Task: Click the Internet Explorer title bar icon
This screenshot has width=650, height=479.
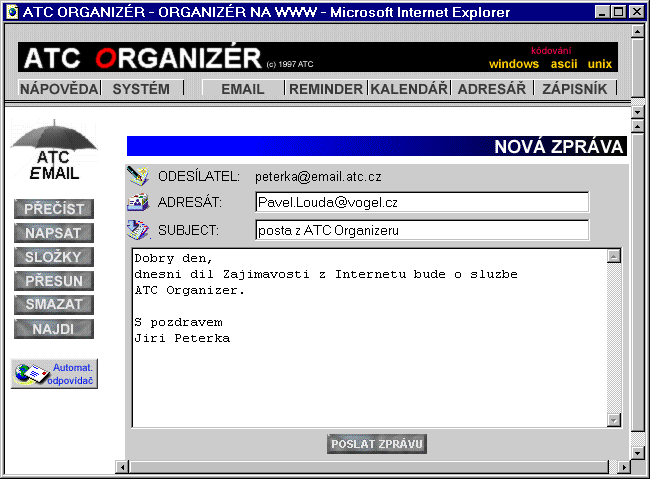Action: 12,12
